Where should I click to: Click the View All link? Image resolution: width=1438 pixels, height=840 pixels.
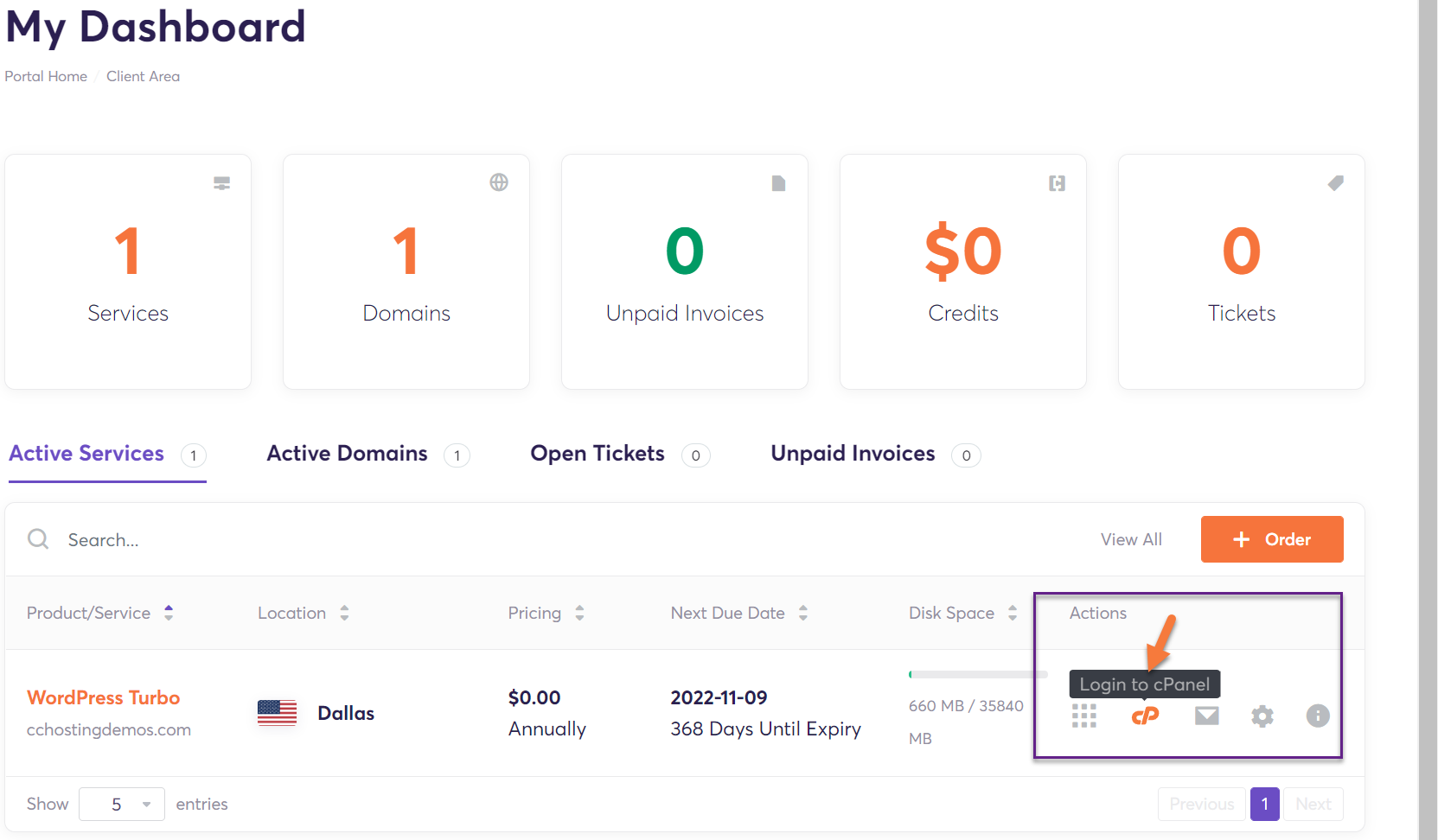[1130, 539]
